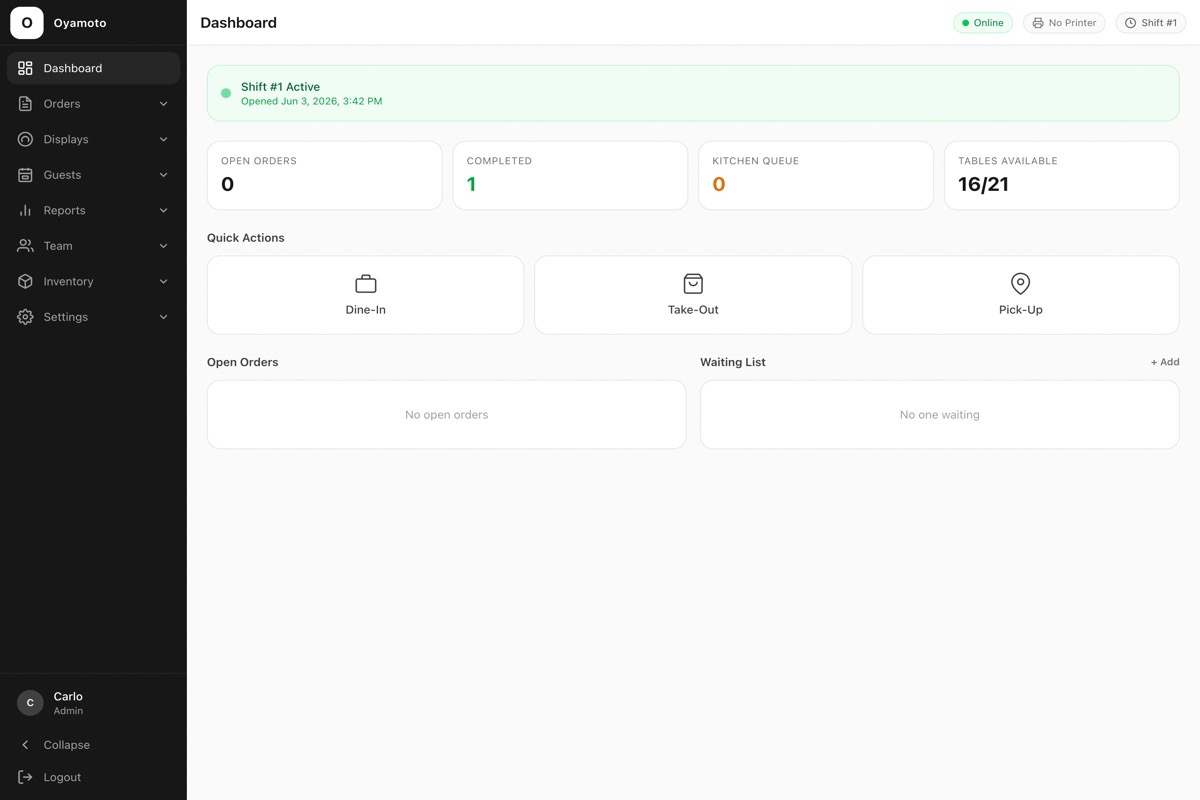The width and height of the screenshot is (1200, 800).
Task: Open the Open Orders stat card
Action: pos(324,175)
